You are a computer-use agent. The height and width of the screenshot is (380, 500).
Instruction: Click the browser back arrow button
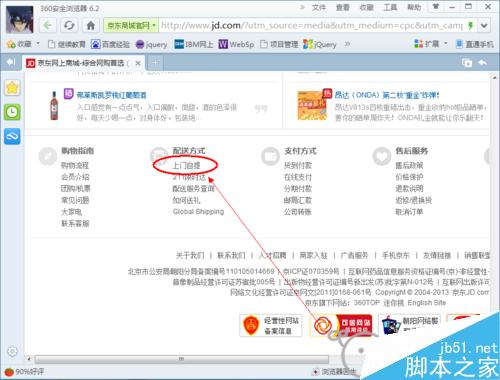point(48,25)
